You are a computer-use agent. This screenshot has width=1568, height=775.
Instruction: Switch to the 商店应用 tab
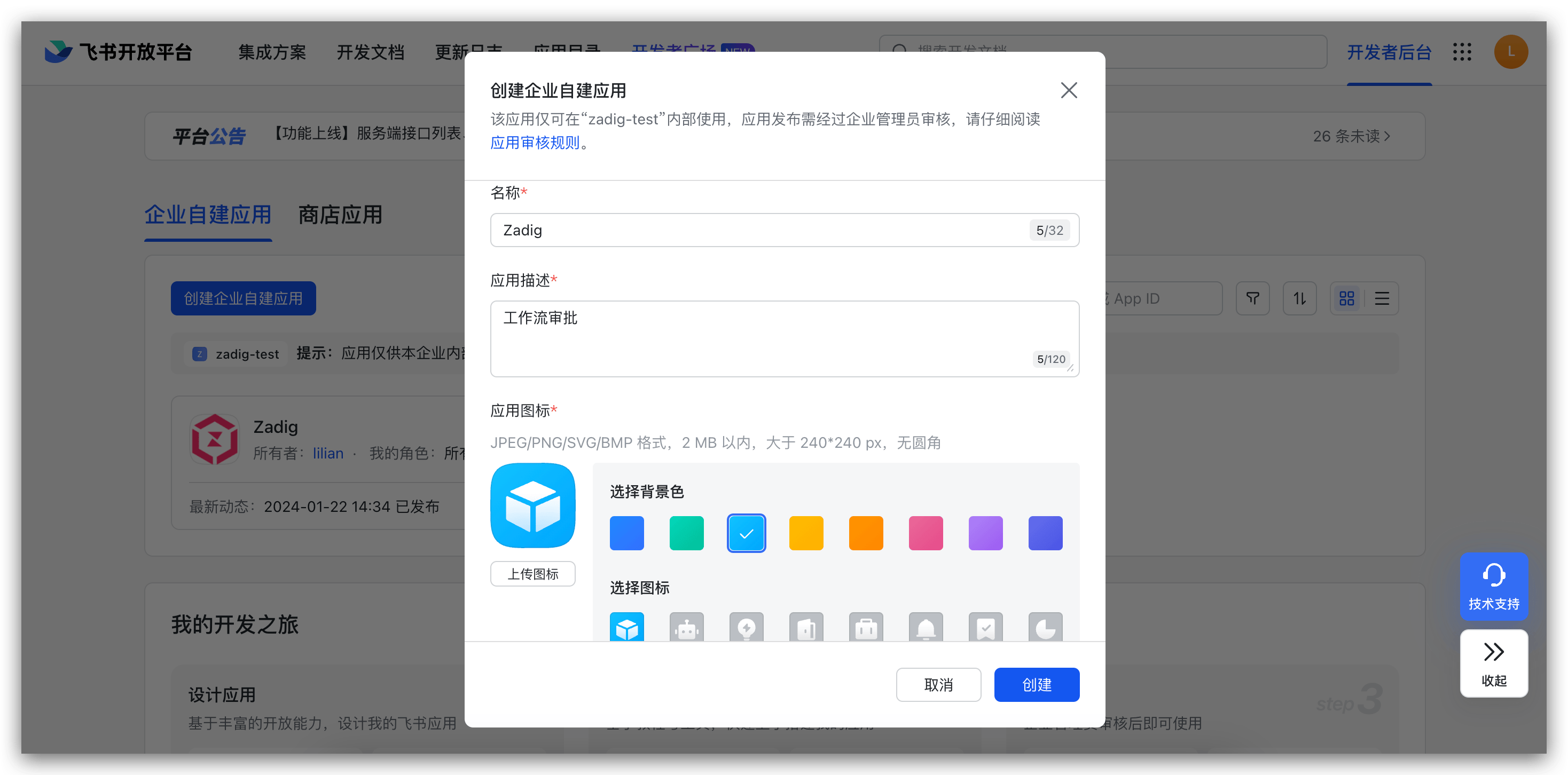click(340, 215)
